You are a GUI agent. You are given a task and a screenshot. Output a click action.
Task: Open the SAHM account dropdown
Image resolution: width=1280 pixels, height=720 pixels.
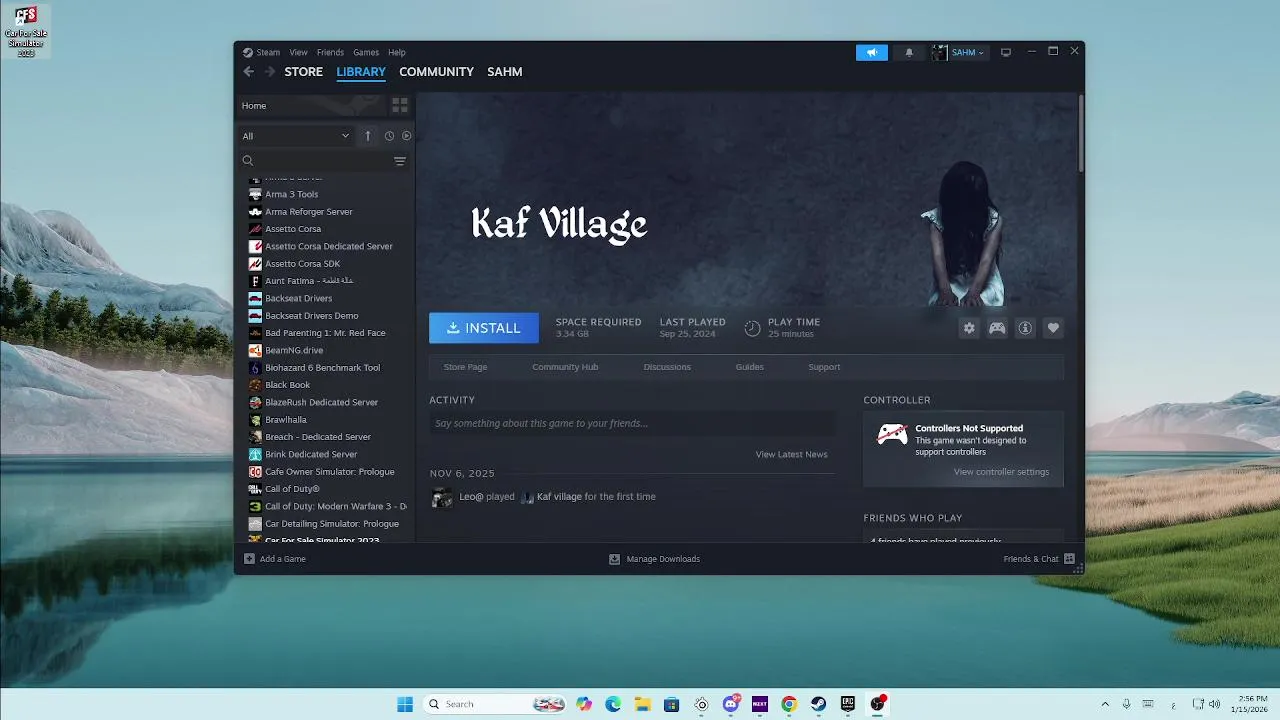(x=958, y=53)
